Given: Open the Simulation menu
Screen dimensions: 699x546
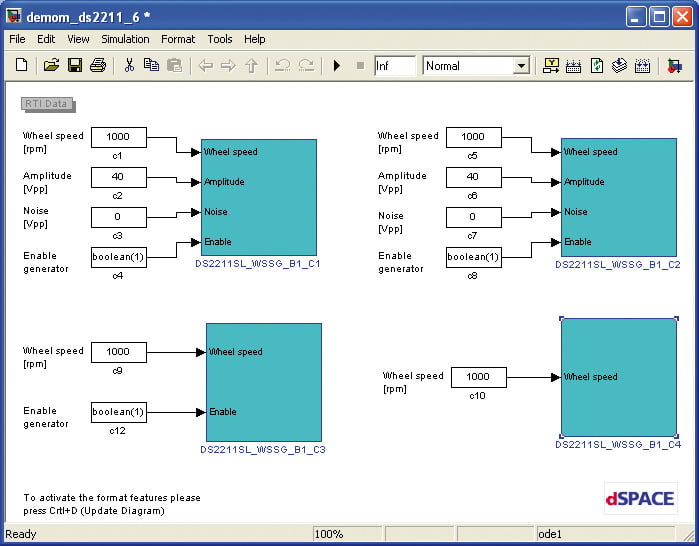Looking at the screenshot, I should [125, 39].
